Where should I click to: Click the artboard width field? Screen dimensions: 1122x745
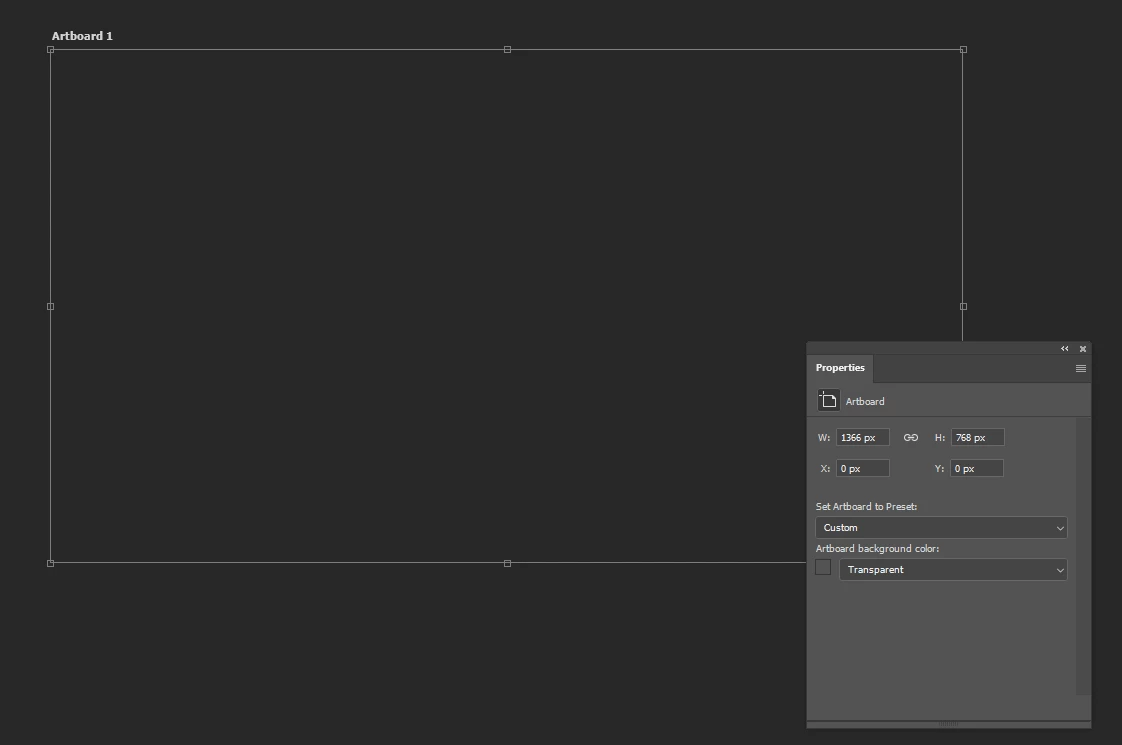(862, 437)
